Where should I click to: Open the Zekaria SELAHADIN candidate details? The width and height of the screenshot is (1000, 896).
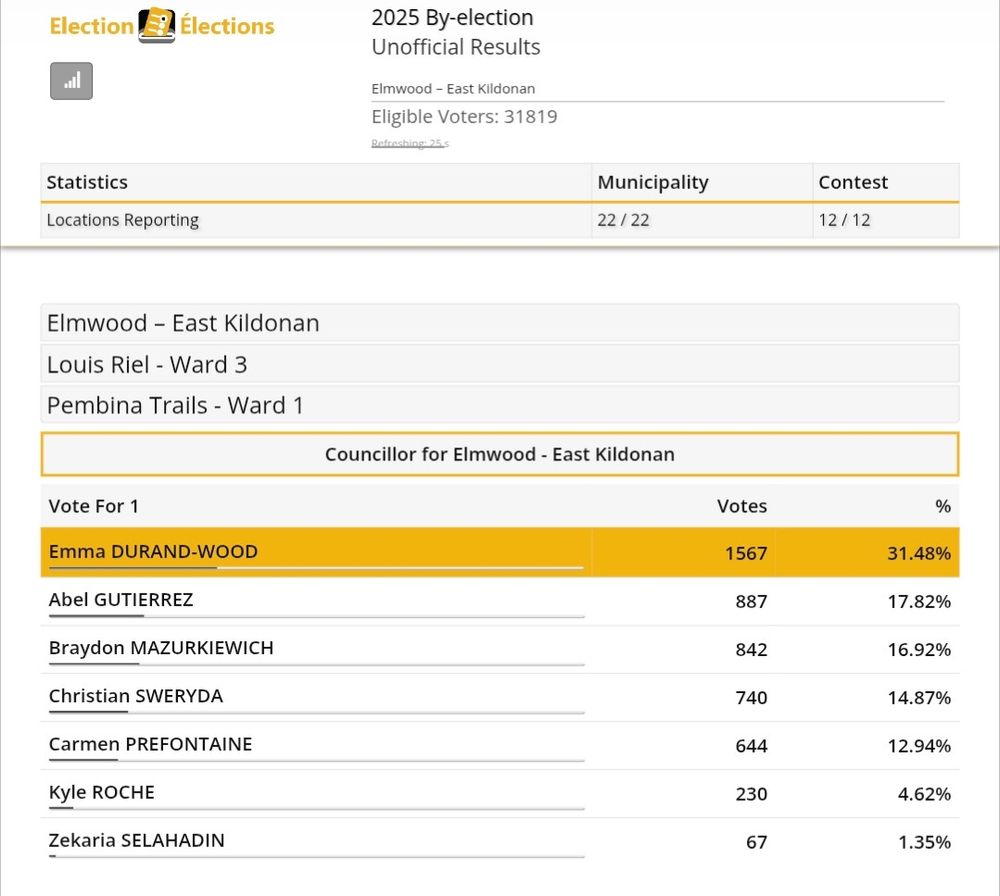pyautogui.click(x=136, y=840)
